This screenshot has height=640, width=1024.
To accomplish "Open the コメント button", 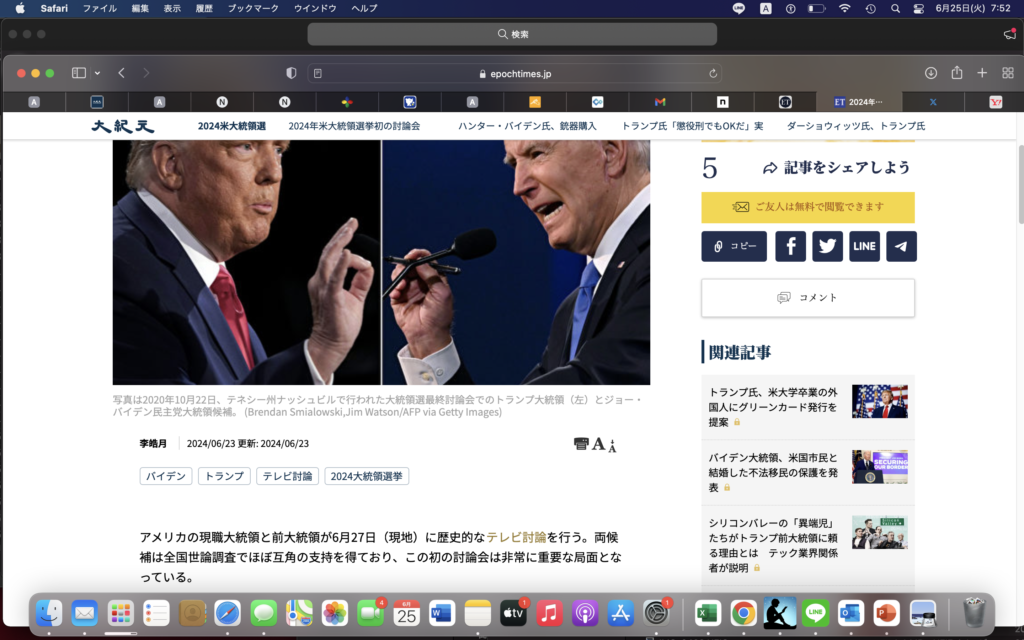I will pyautogui.click(x=807, y=297).
